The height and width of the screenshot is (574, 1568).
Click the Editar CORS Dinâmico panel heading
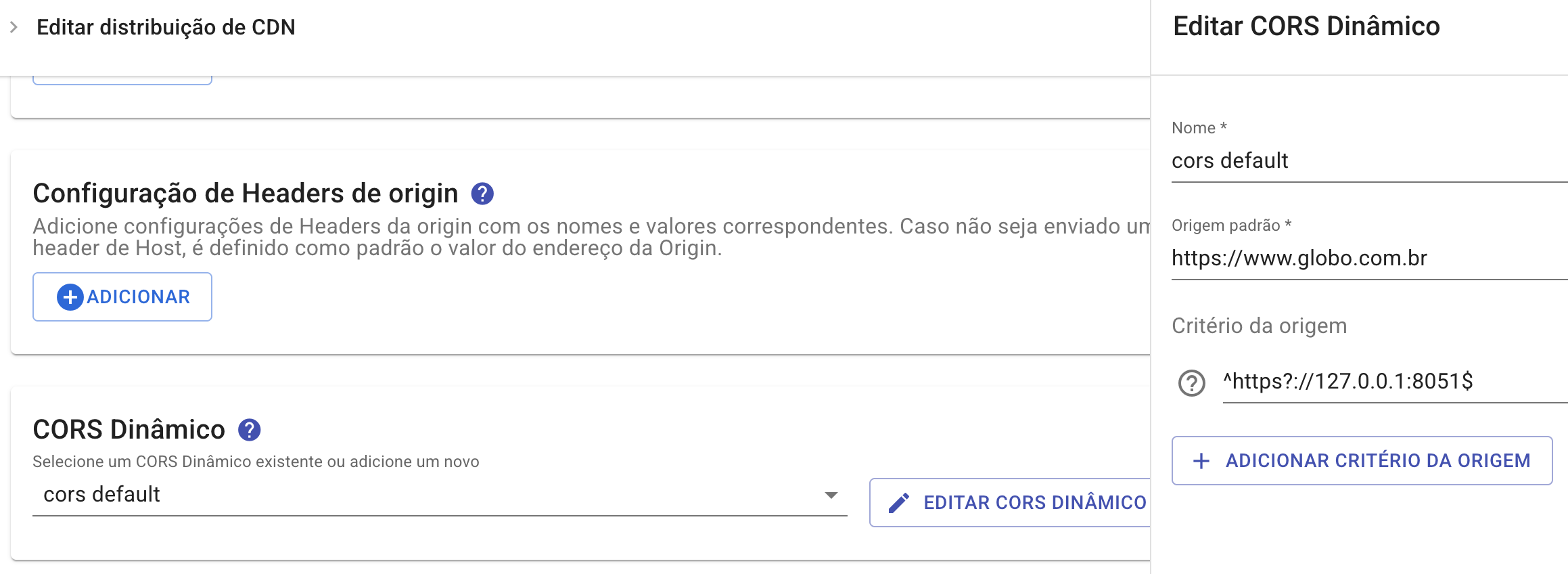(x=1306, y=26)
